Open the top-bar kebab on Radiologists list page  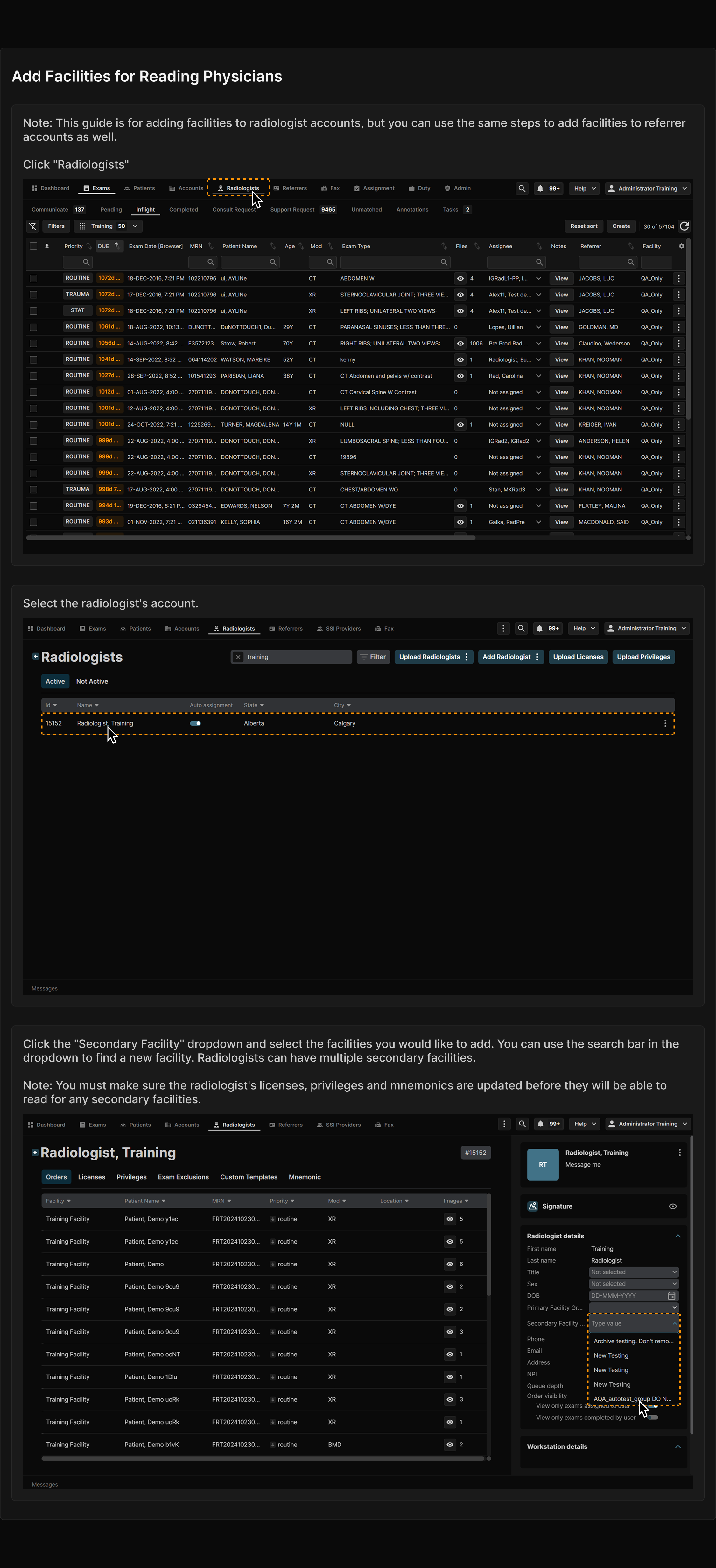click(503, 628)
